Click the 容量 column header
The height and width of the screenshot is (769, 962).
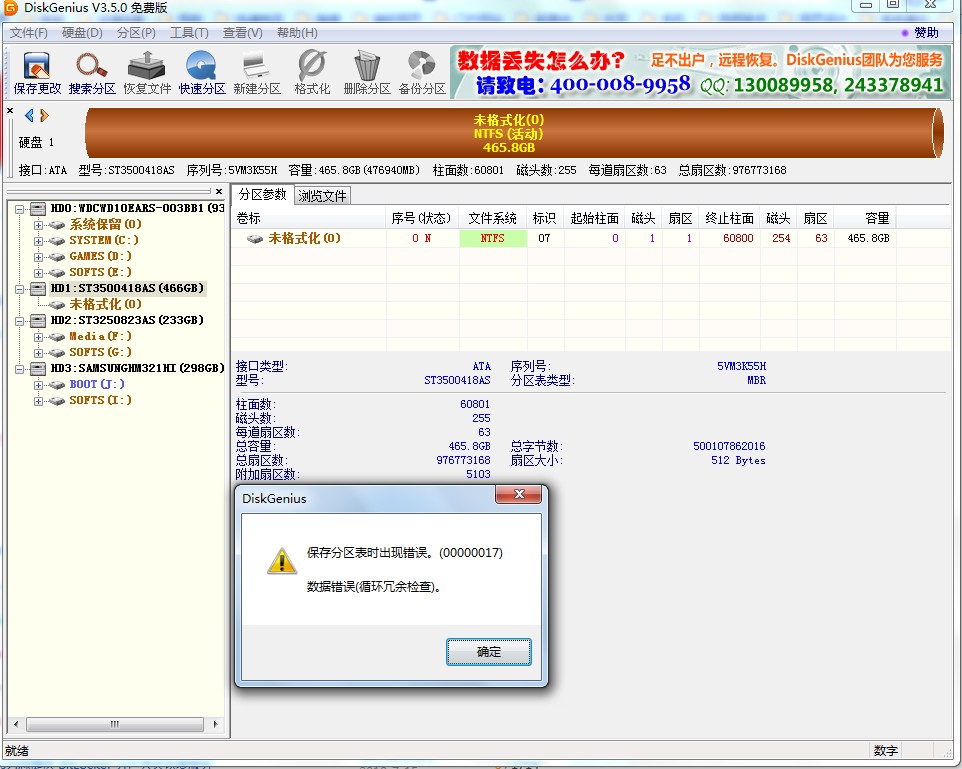(866, 218)
